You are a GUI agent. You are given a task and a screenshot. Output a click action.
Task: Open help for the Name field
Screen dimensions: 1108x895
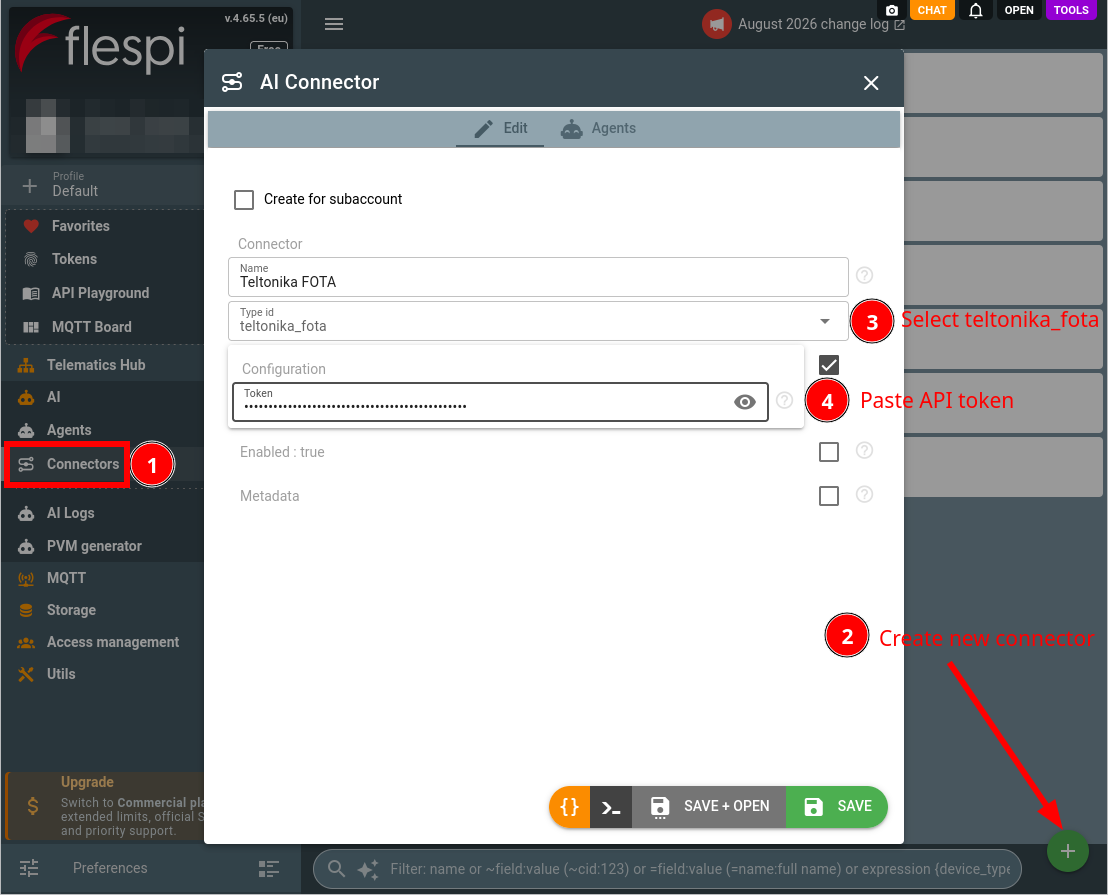coord(864,275)
